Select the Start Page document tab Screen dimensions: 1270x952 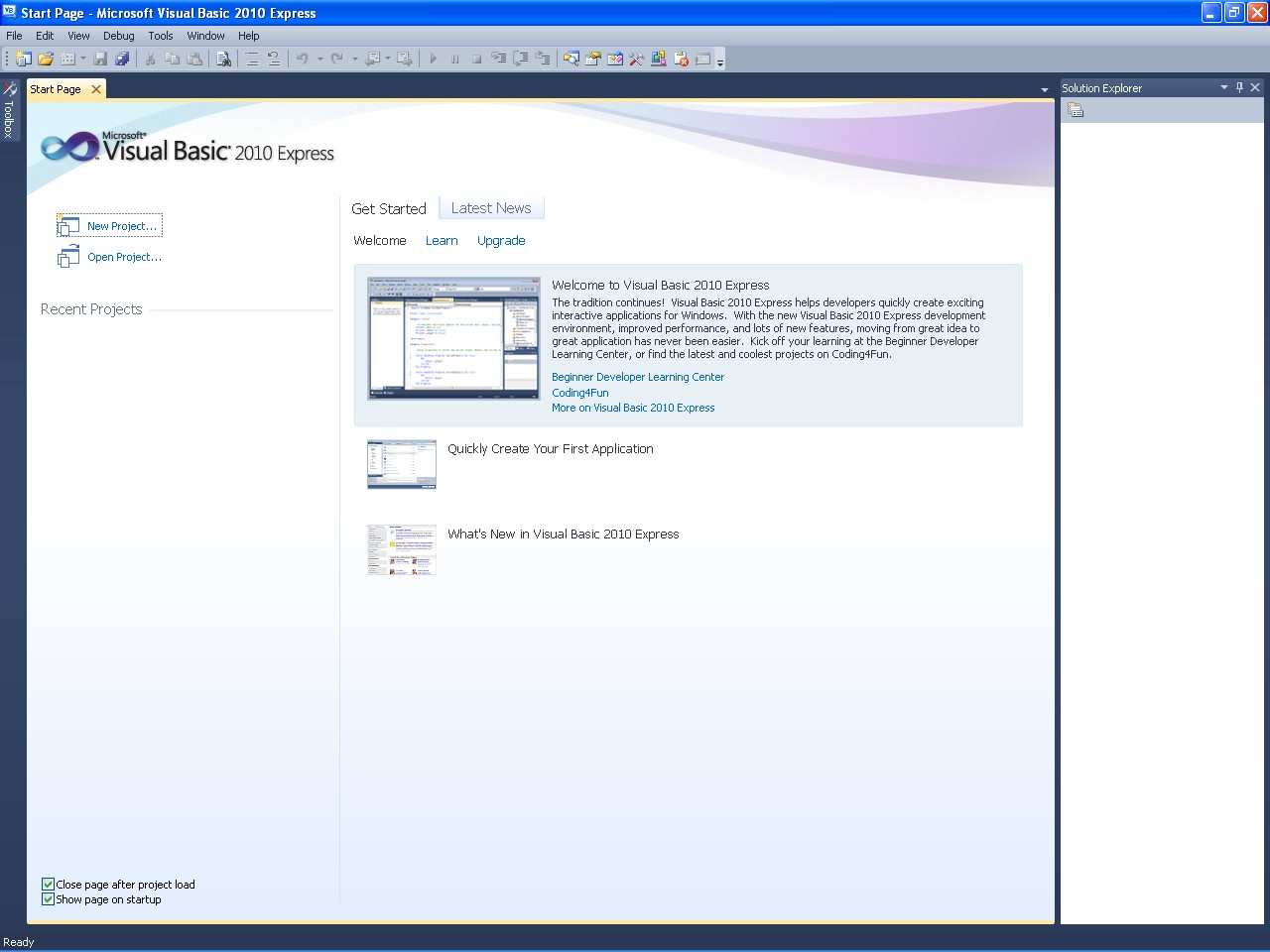point(56,89)
